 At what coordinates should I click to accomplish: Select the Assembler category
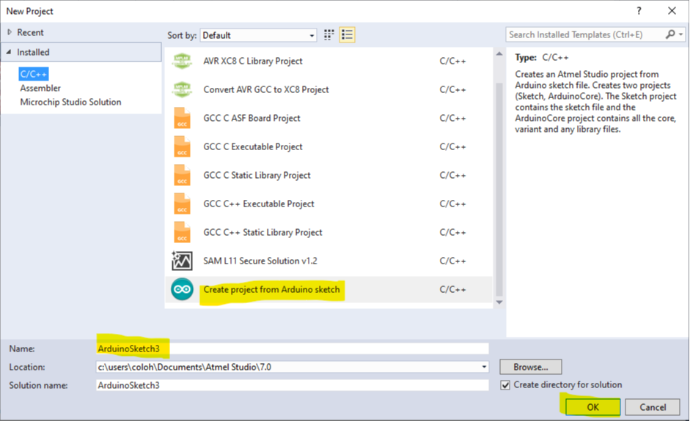pos(39,87)
